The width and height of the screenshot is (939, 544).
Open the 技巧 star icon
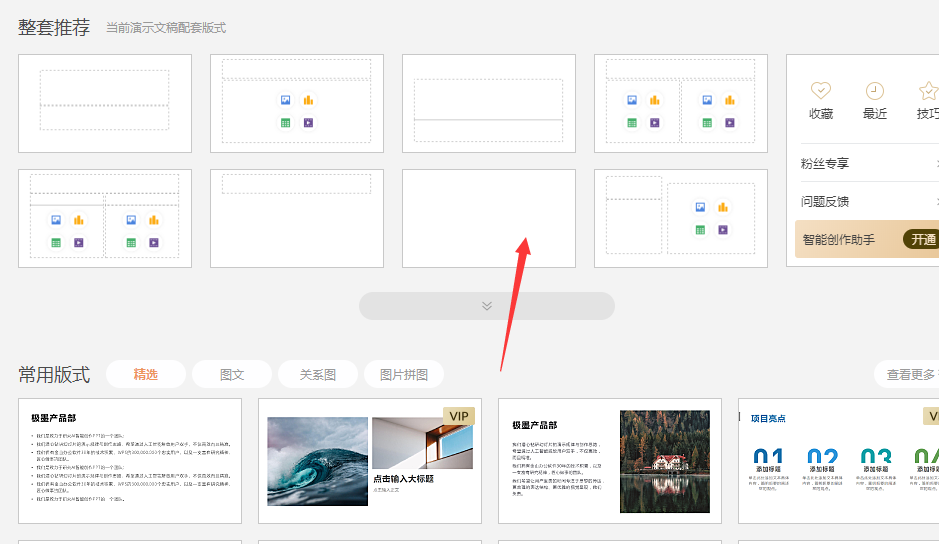[x=928, y=90]
